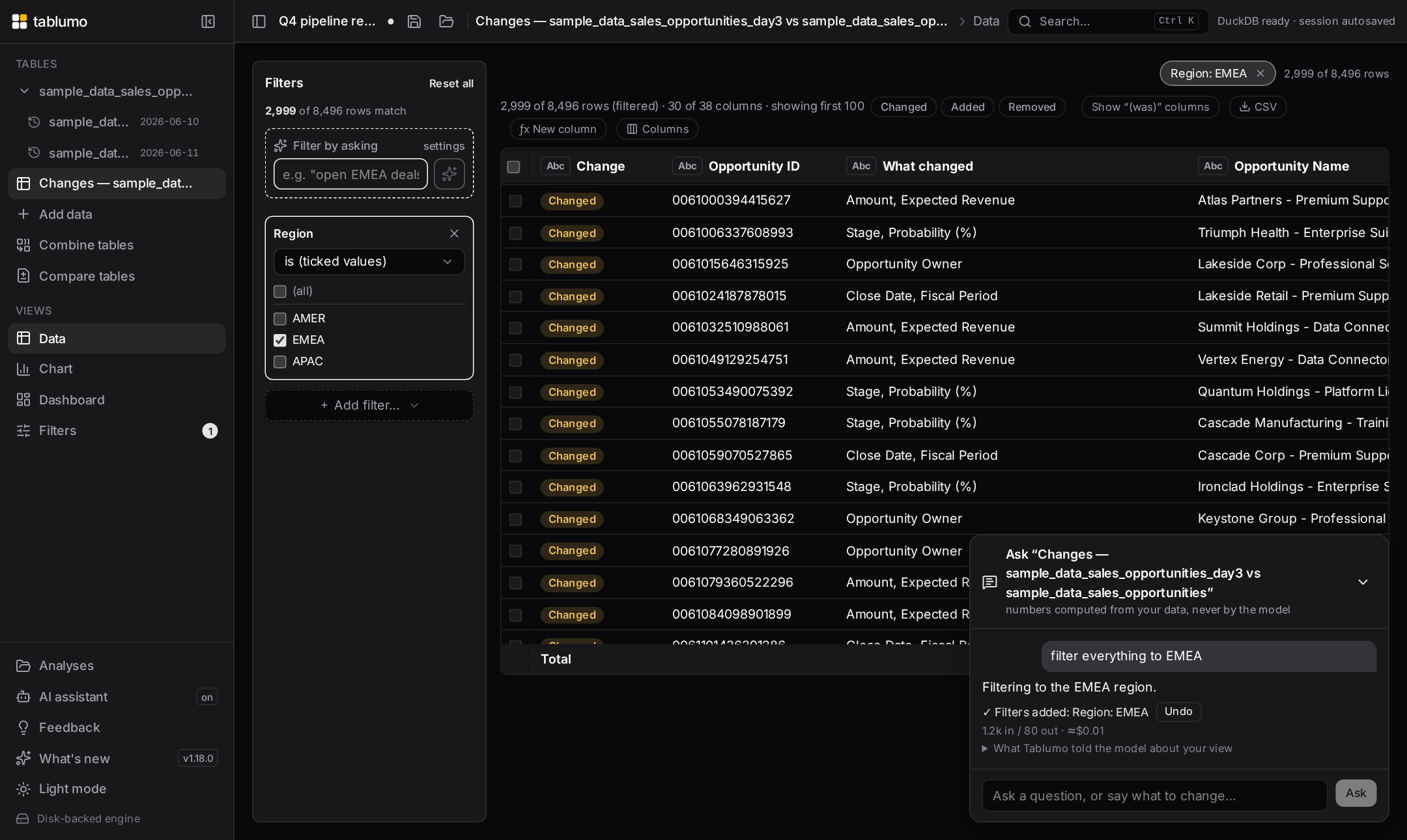The width and height of the screenshot is (1407, 840).
Task: Open Feedback
Action: point(117,727)
